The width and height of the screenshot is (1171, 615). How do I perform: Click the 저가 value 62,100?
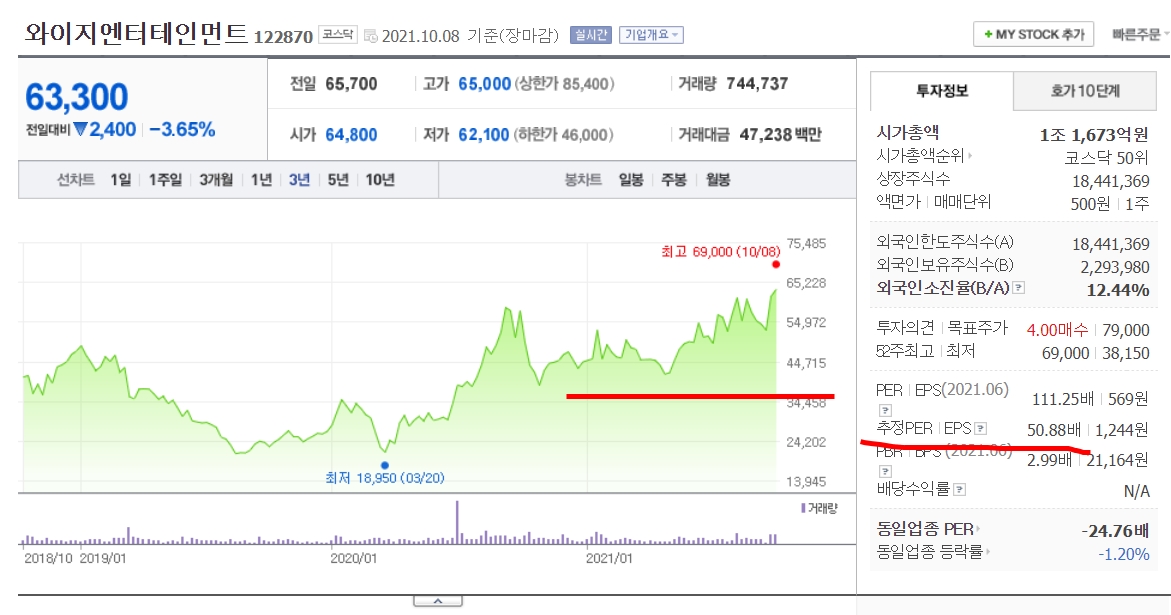tap(483, 135)
